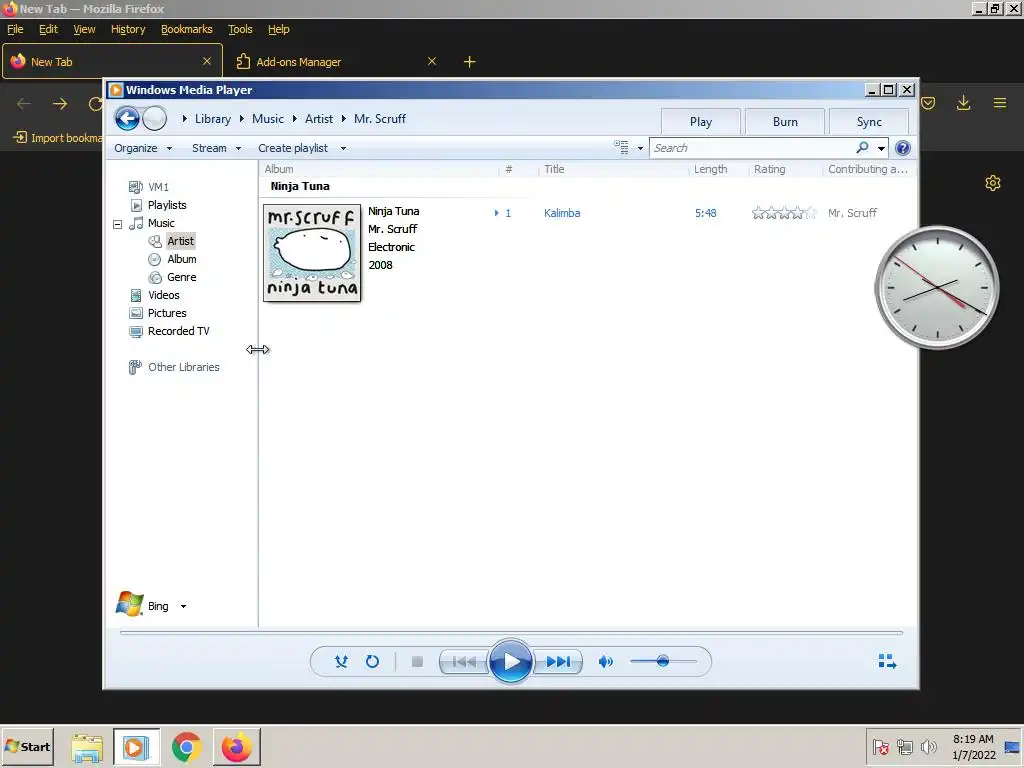The image size is (1024, 768).
Task: Toggle shuffle in Media Player controls
Action: [341, 662]
